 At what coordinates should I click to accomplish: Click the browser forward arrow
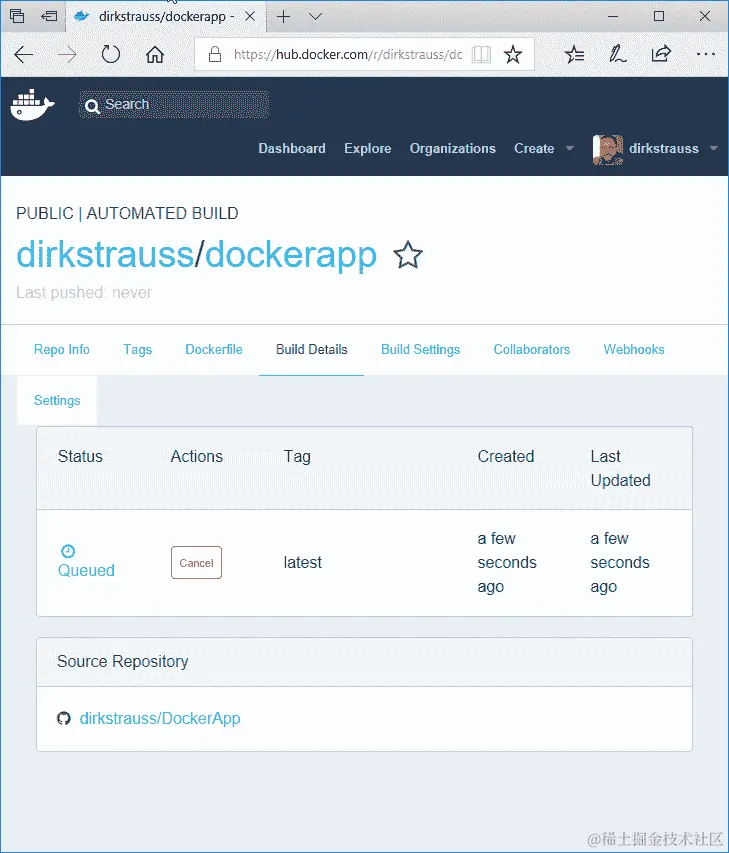click(67, 54)
